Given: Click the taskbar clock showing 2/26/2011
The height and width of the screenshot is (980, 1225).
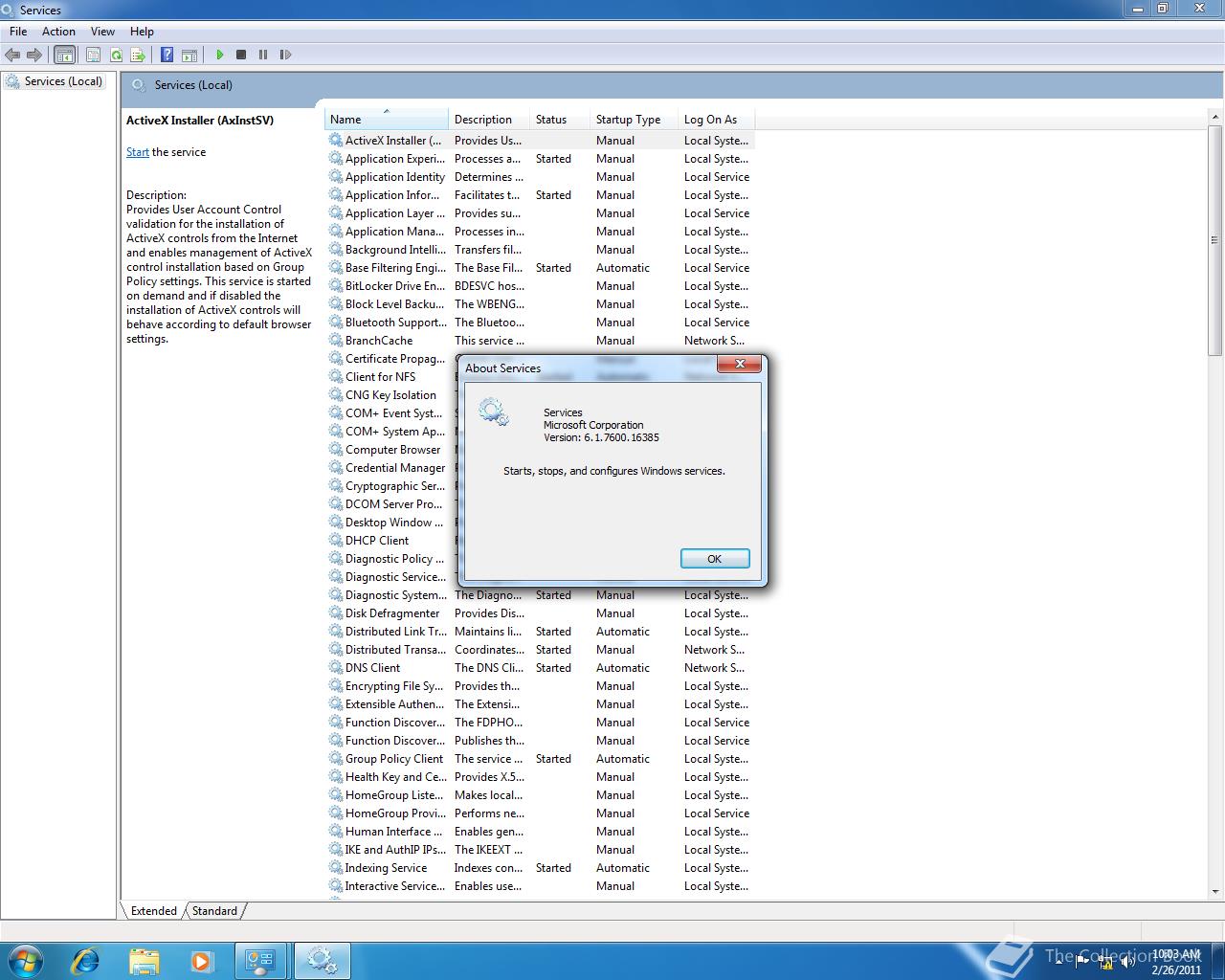Looking at the screenshot, I should coord(1176,962).
